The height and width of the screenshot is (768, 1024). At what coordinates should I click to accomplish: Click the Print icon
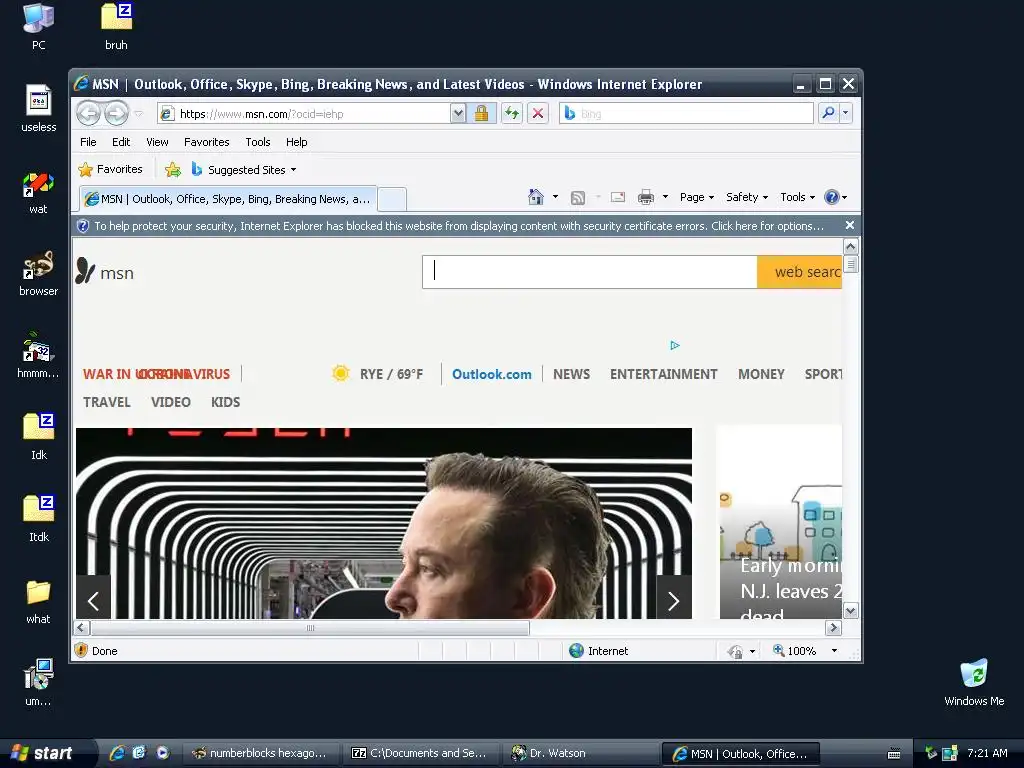coord(646,197)
